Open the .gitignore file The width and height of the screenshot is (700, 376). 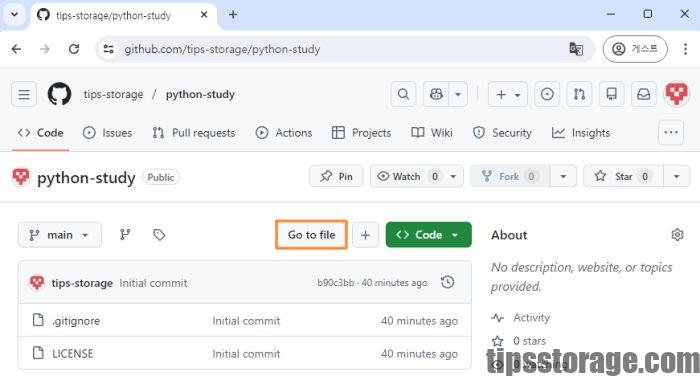[76, 321]
